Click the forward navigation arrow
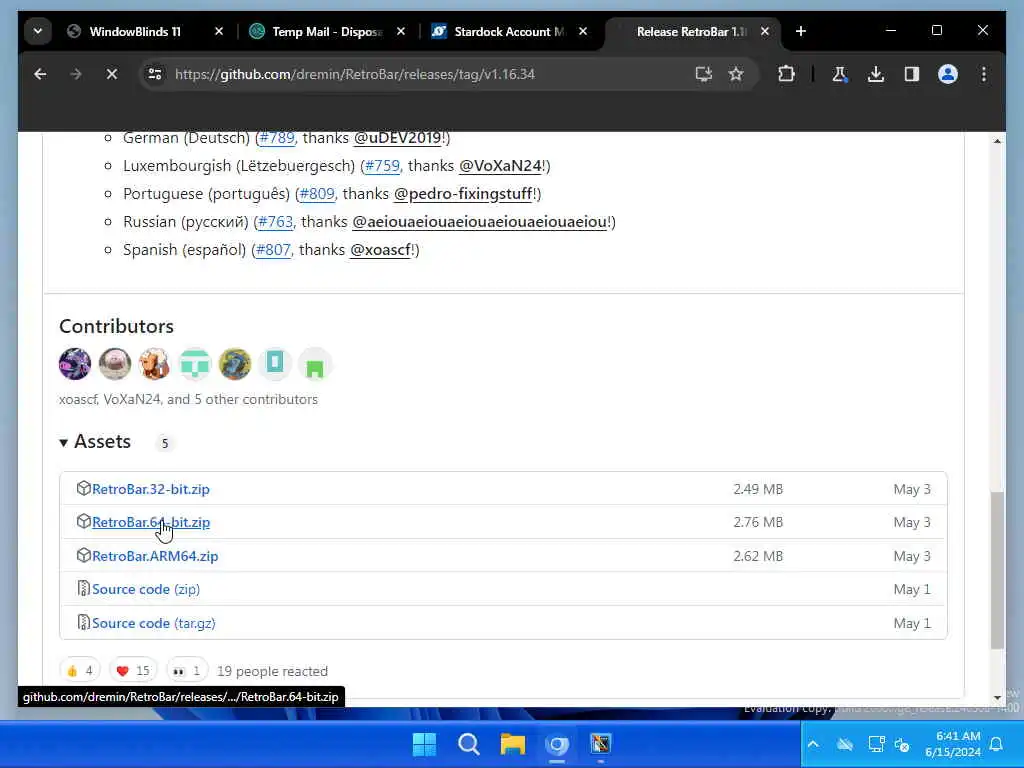 [76, 74]
